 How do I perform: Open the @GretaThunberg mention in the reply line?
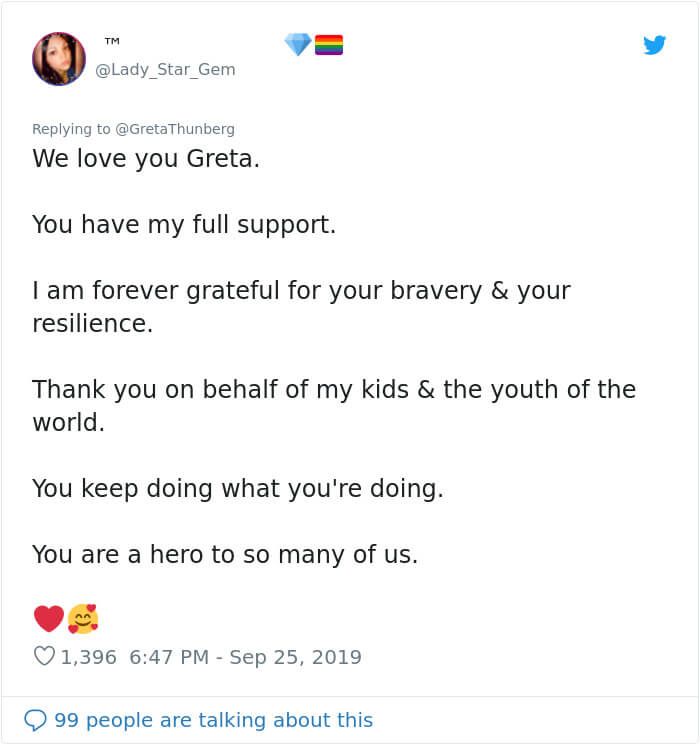(x=175, y=129)
